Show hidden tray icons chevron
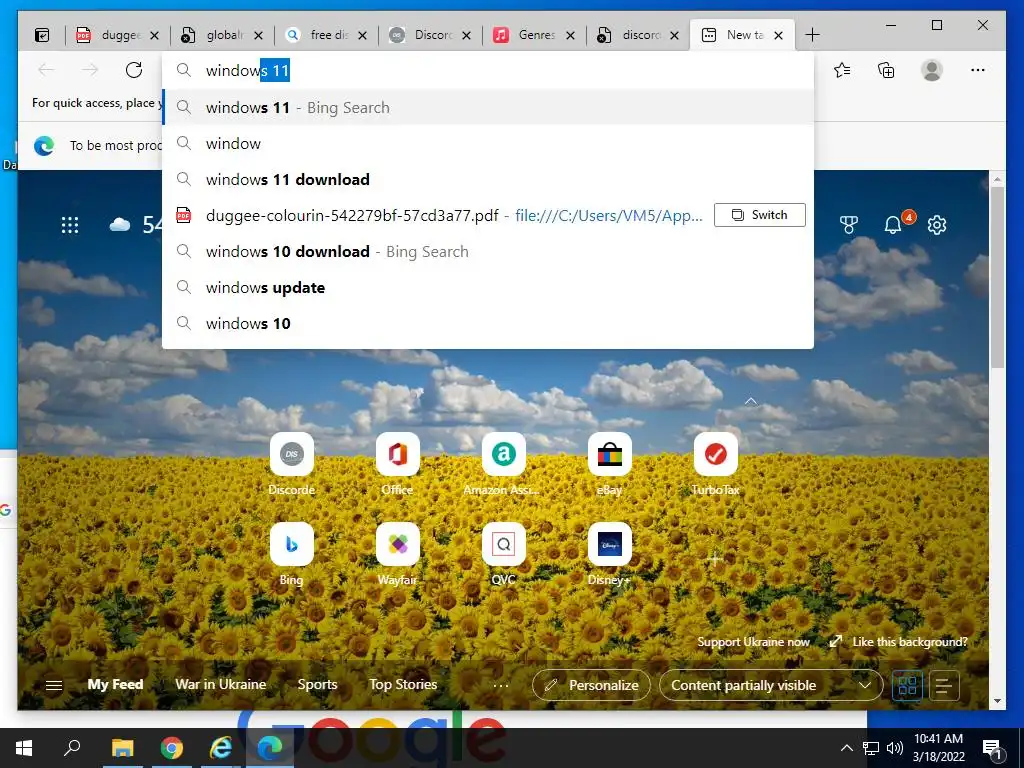 (846, 748)
